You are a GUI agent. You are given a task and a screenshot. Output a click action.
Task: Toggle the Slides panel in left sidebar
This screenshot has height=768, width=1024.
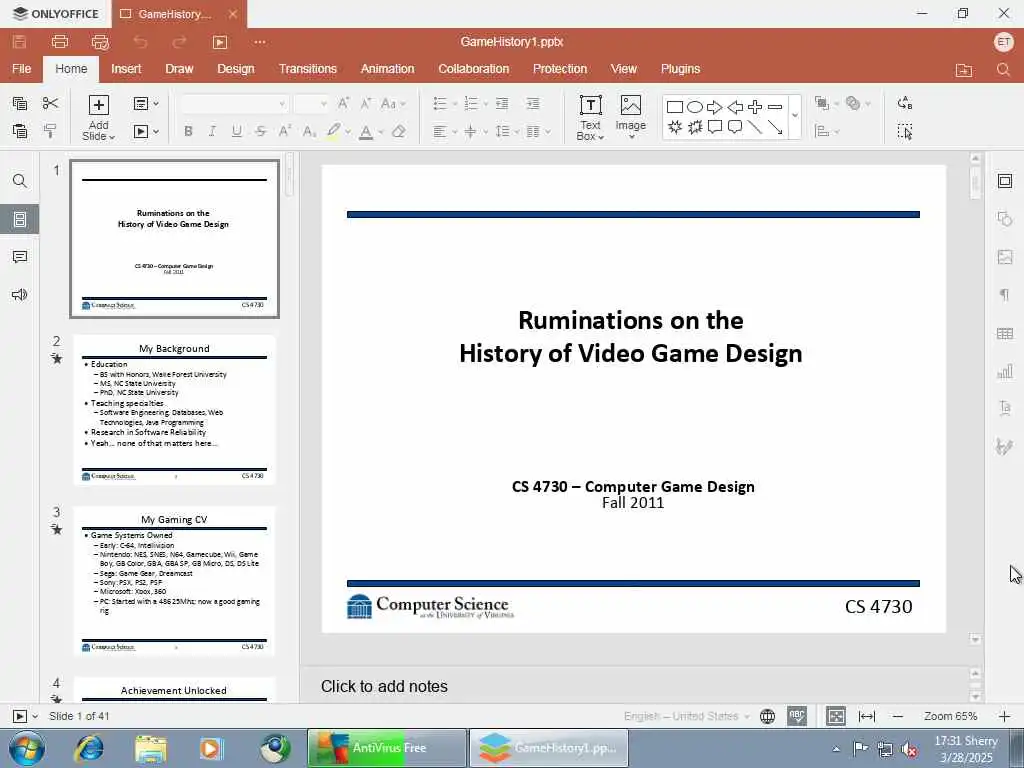(20, 219)
